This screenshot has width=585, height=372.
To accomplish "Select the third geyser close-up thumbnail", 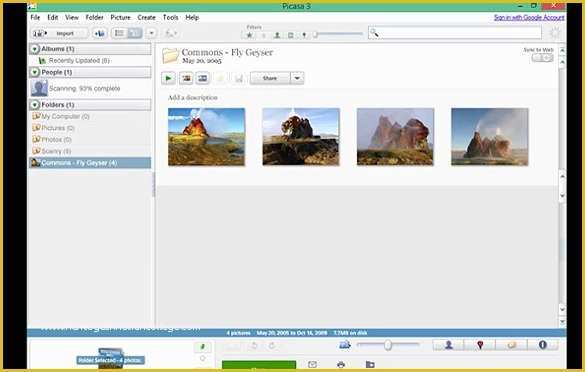I will 395,137.
